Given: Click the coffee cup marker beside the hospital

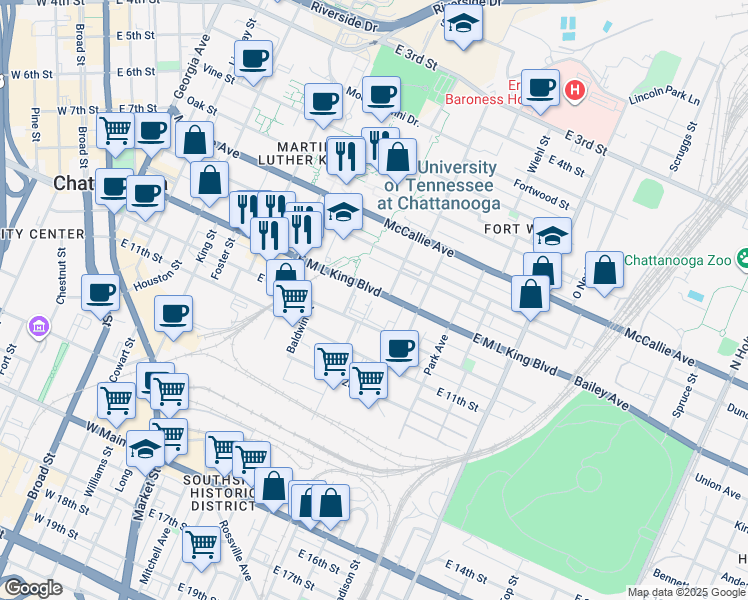Looking at the screenshot, I should (x=540, y=88).
